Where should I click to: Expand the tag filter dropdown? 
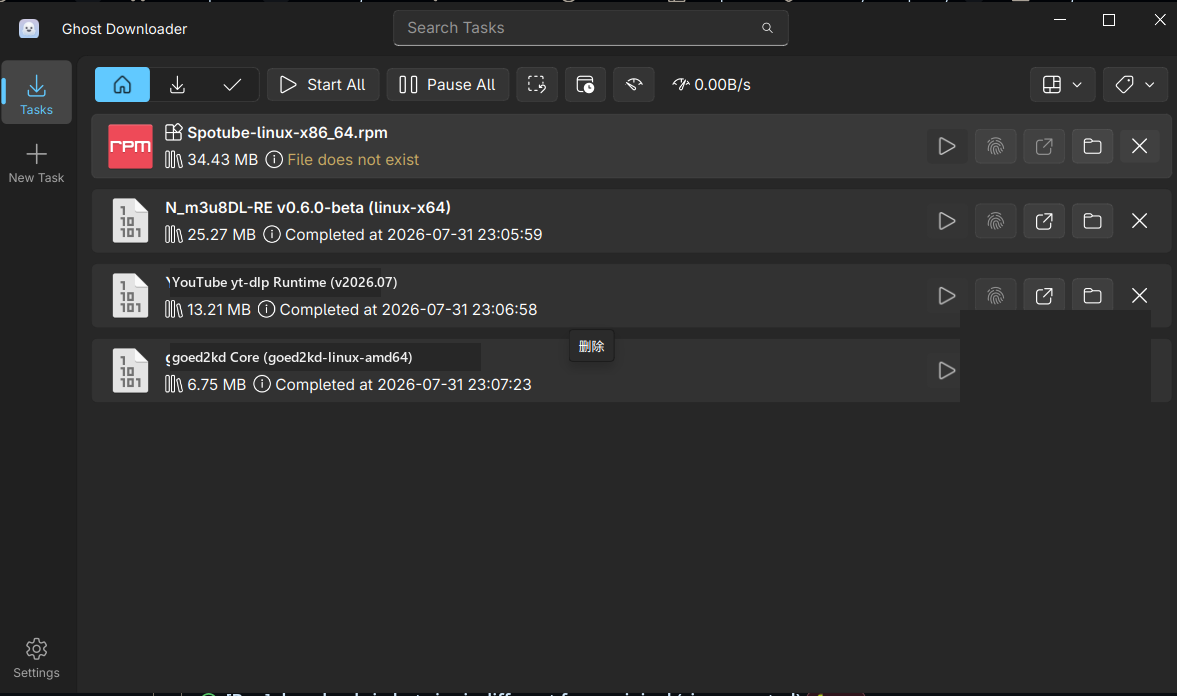[1134, 85]
